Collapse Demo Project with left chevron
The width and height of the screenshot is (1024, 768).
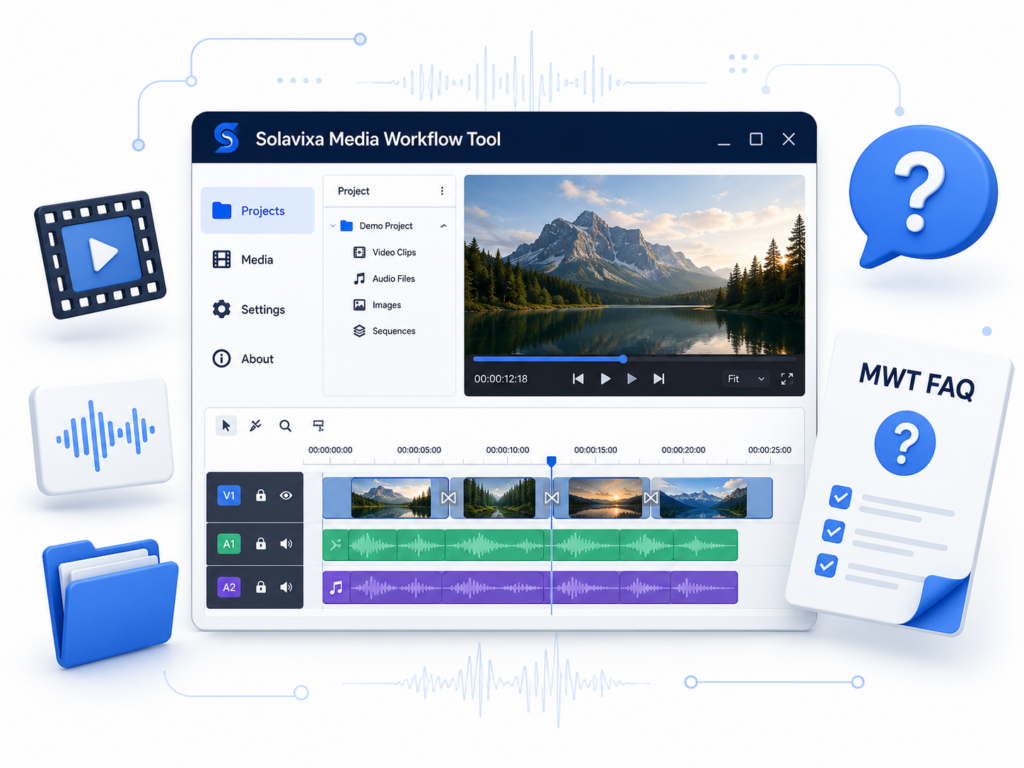click(x=332, y=226)
